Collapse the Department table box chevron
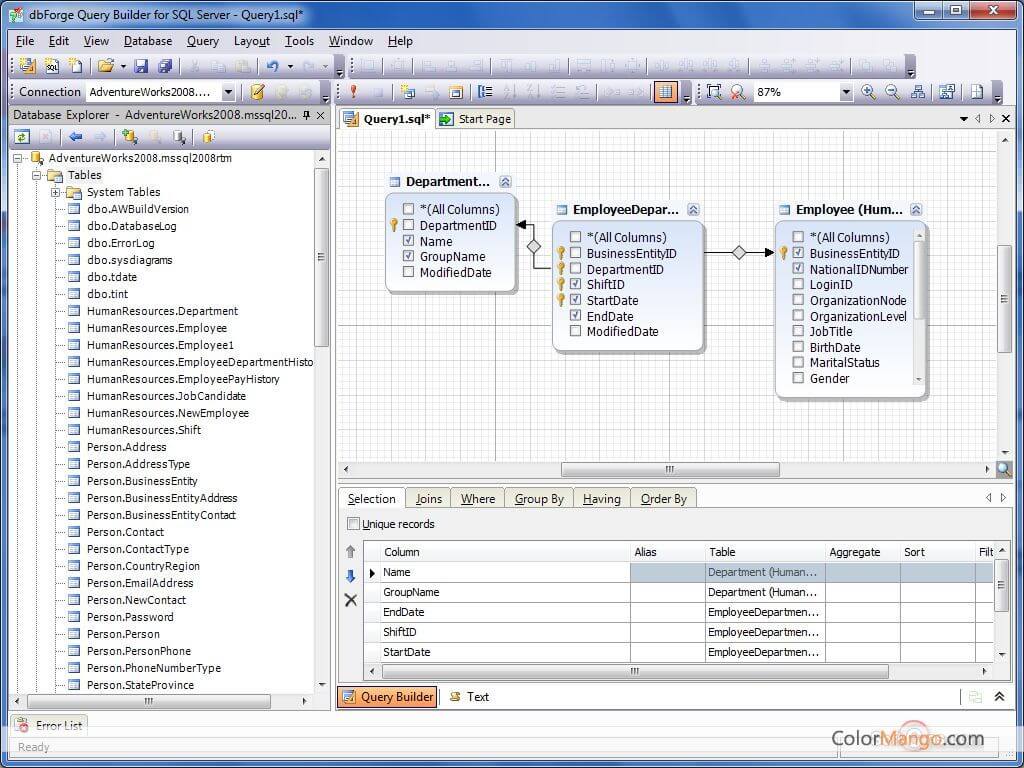The image size is (1024, 768). tap(505, 182)
